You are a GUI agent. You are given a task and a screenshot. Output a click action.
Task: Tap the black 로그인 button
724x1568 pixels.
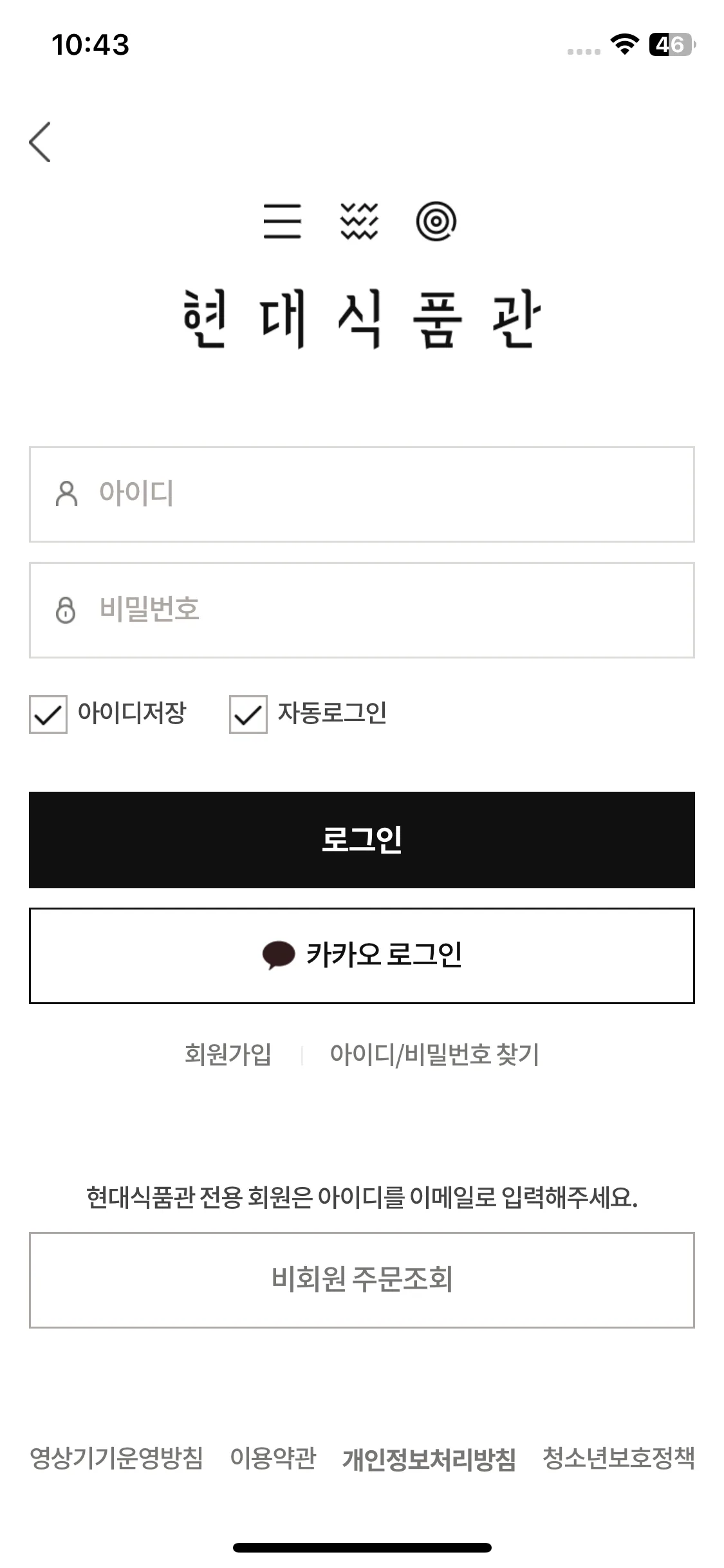pyautogui.click(x=362, y=840)
